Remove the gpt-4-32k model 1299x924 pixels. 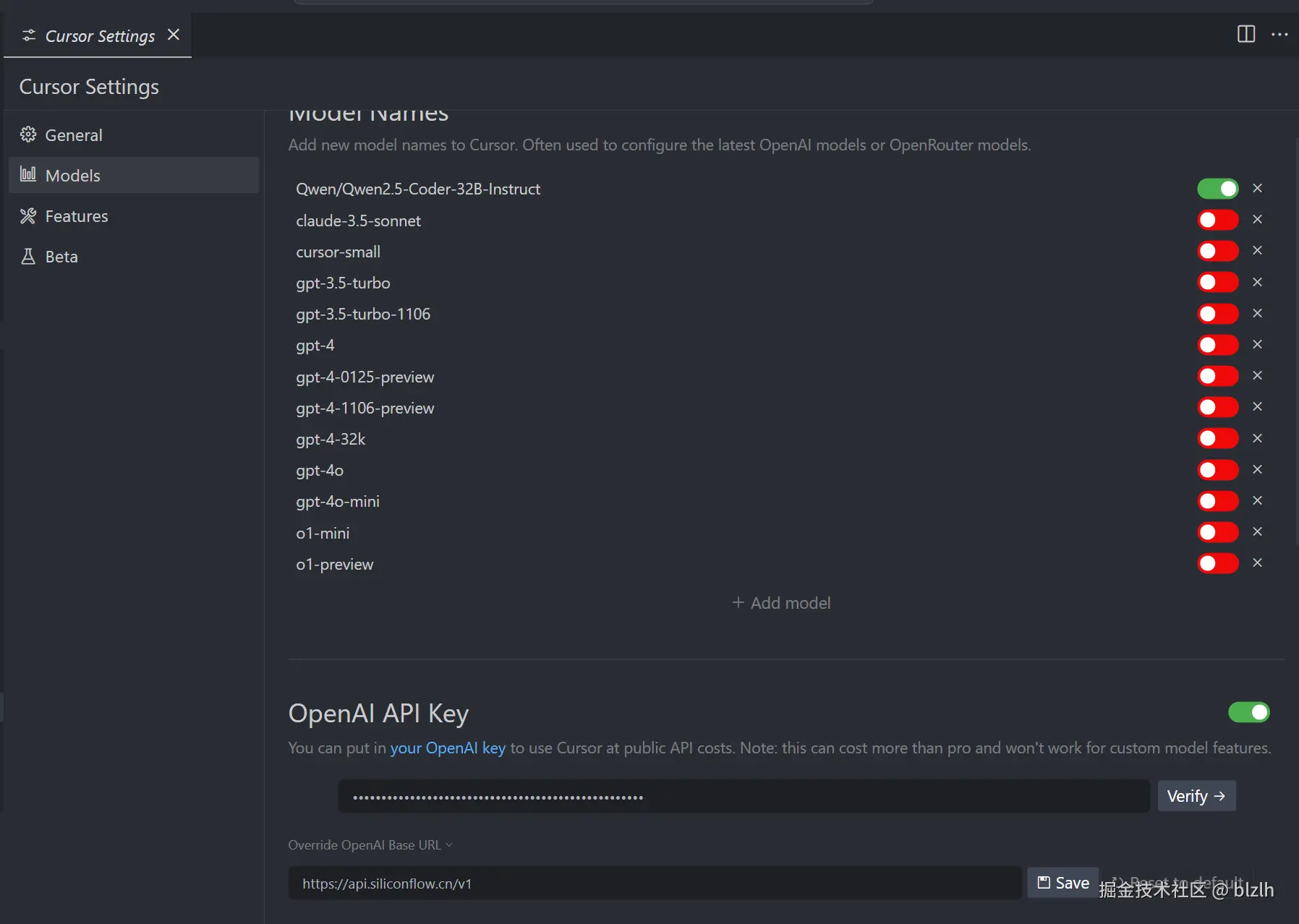(1258, 438)
